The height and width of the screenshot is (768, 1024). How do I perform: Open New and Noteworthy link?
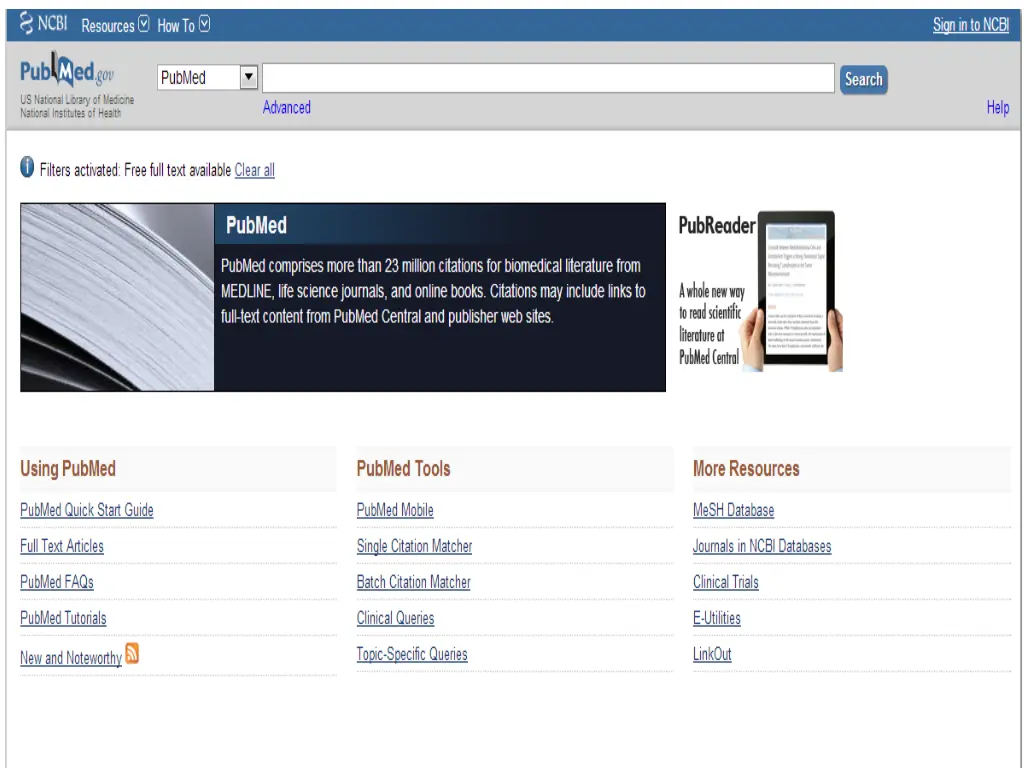71,658
